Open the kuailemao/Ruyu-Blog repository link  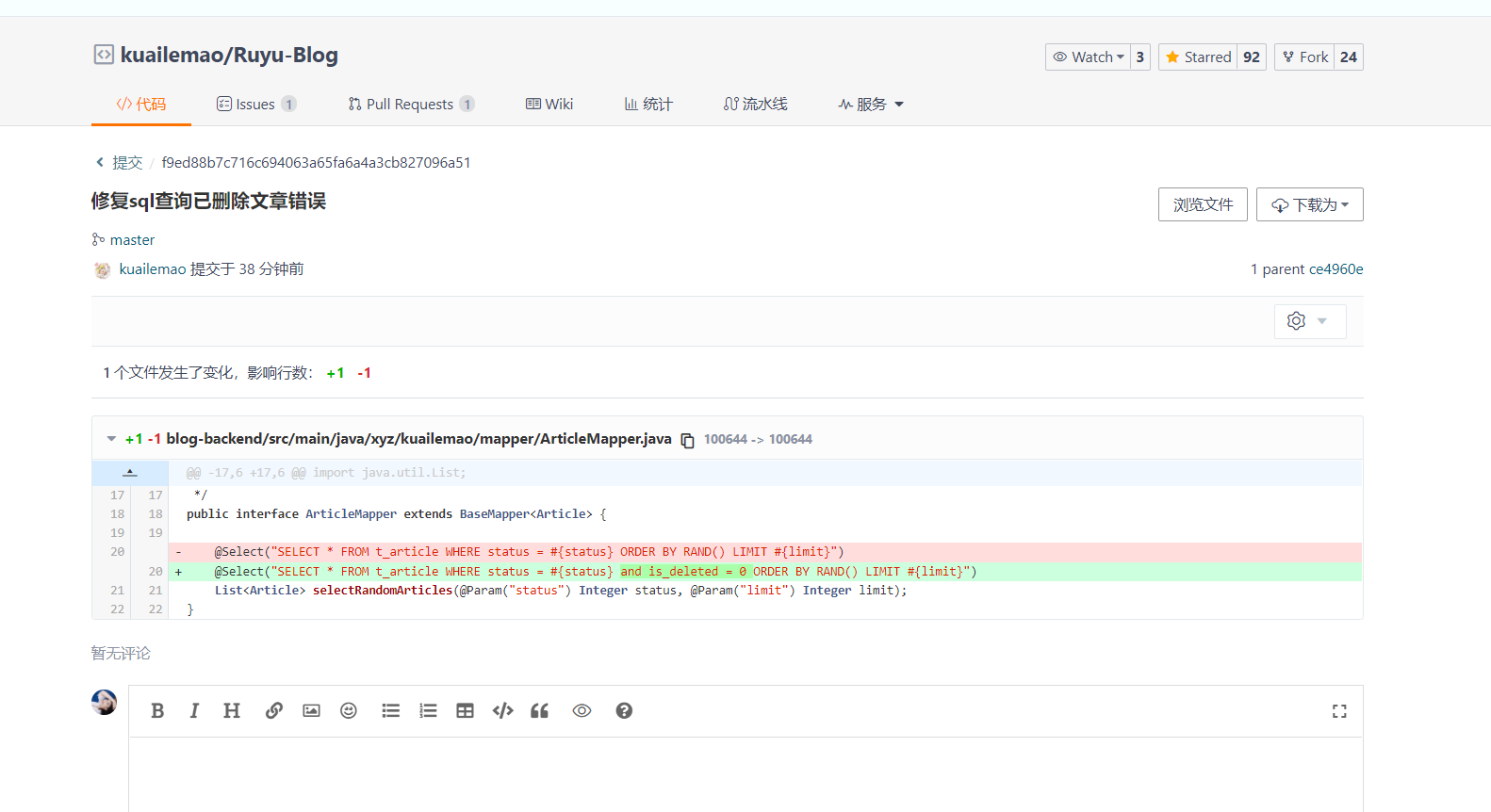click(229, 55)
